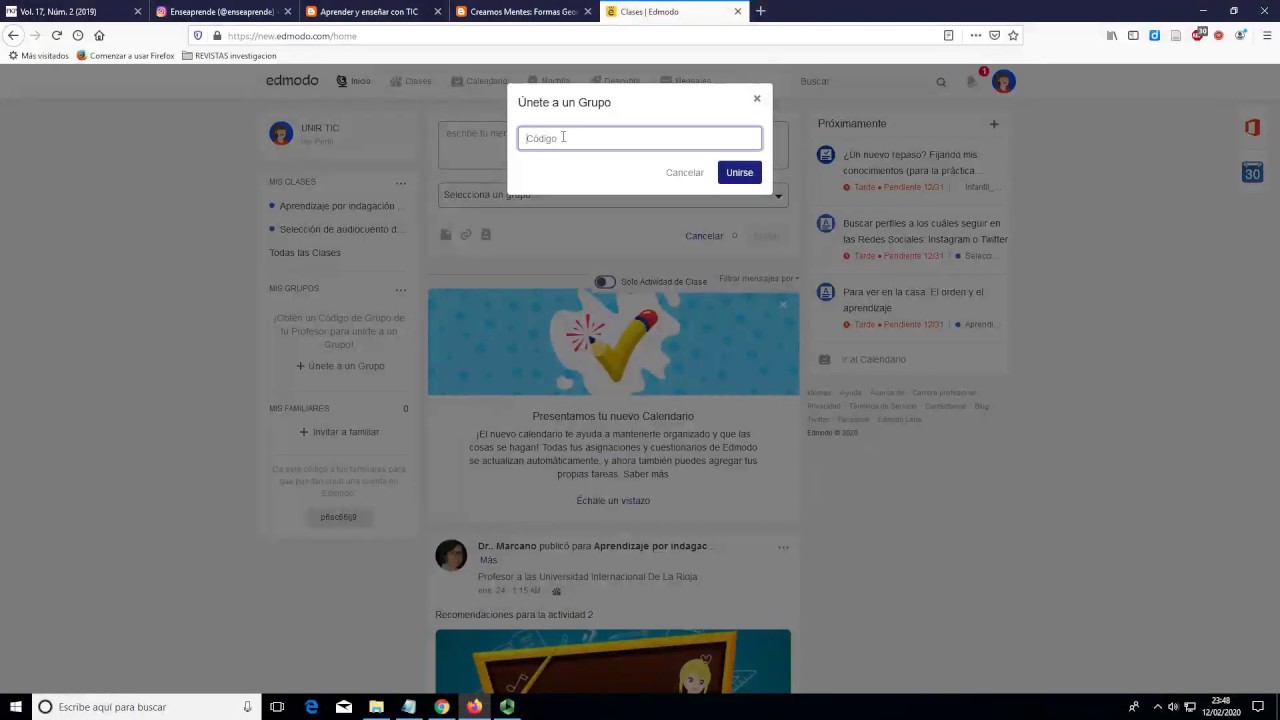Toggle the Solo Actividad de Clase switch
Screen dimensions: 1280x720
pyautogui.click(x=604, y=281)
